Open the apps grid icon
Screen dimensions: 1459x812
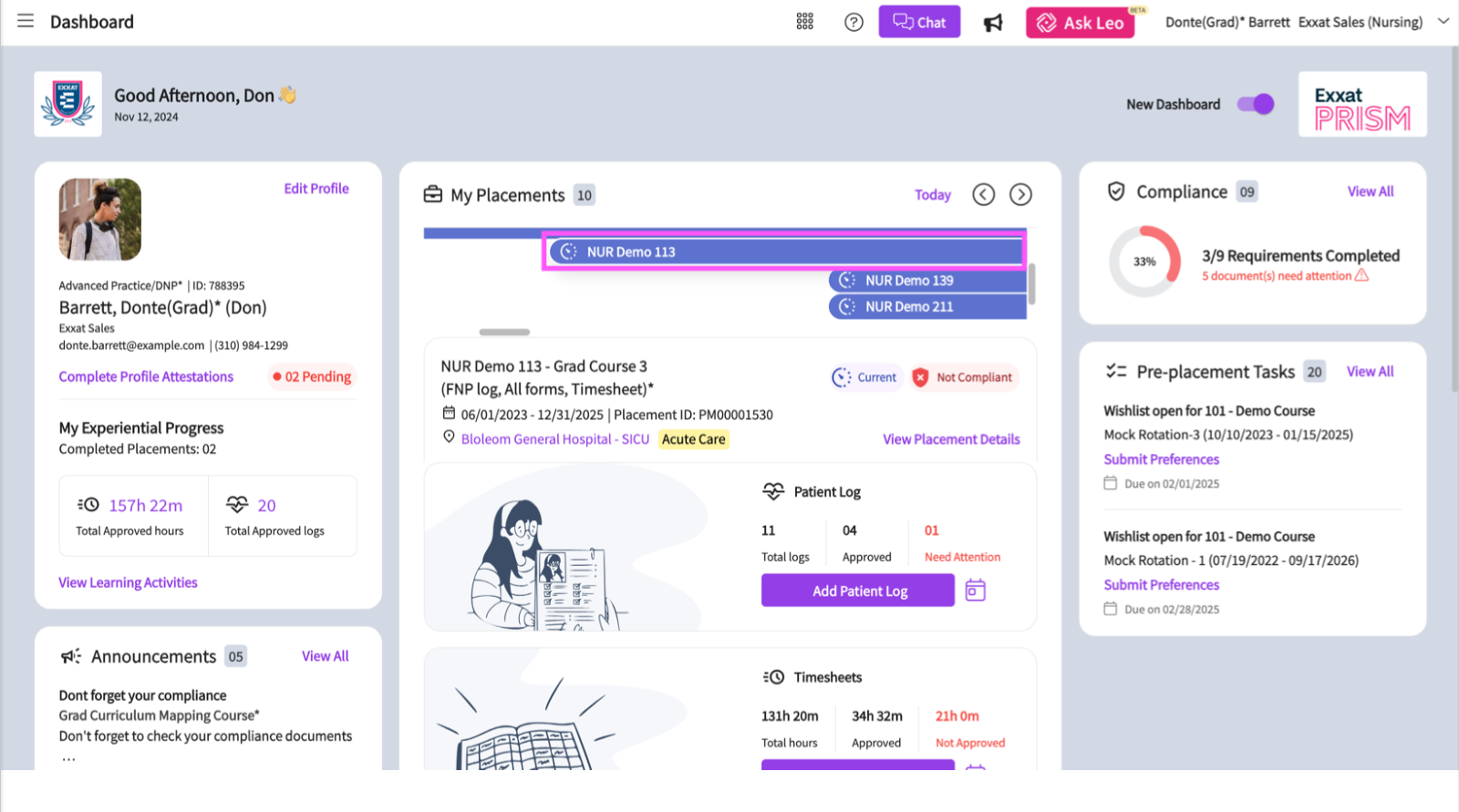804,22
